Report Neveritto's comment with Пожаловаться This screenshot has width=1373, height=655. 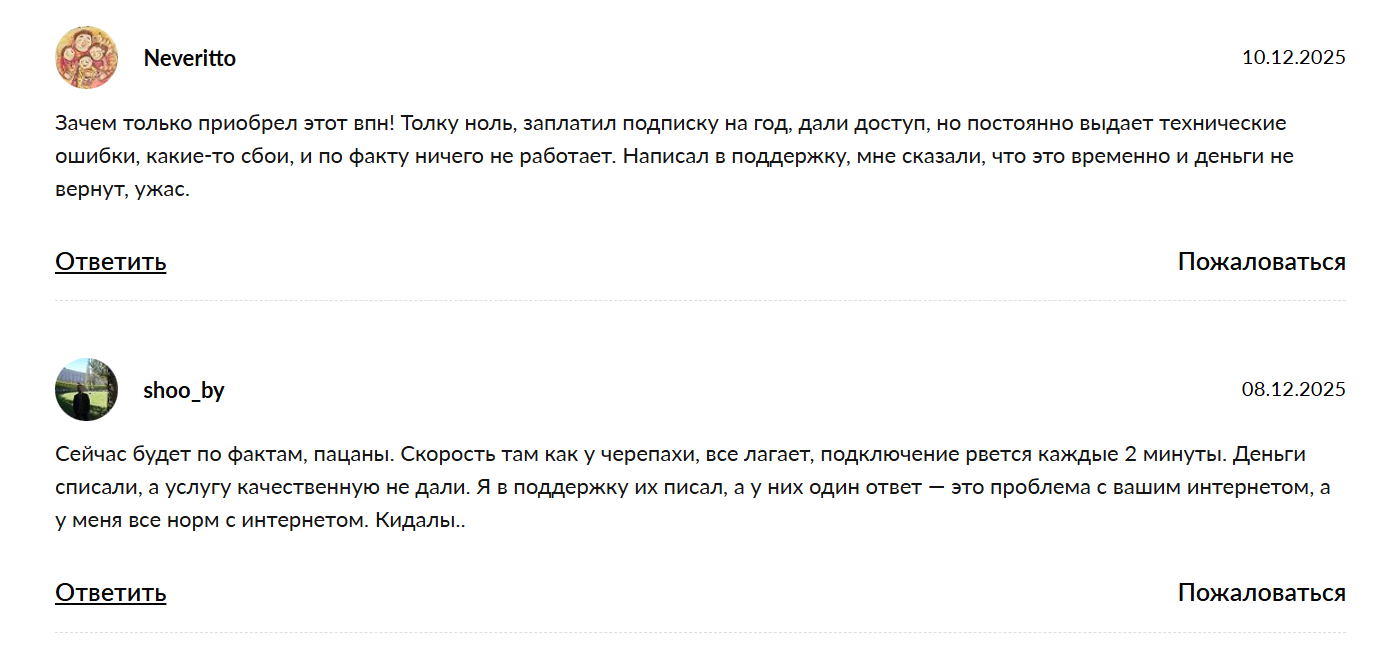[x=1261, y=262]
